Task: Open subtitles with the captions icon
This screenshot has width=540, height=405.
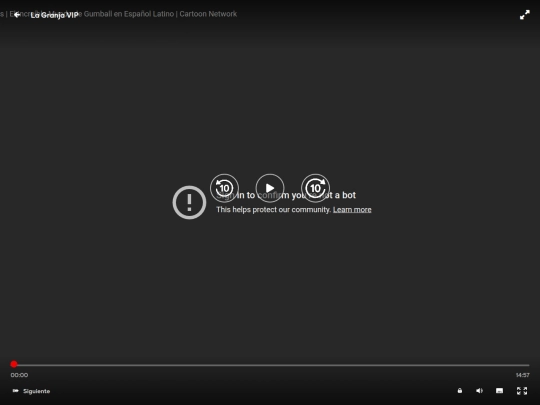Action: point(499,391)
